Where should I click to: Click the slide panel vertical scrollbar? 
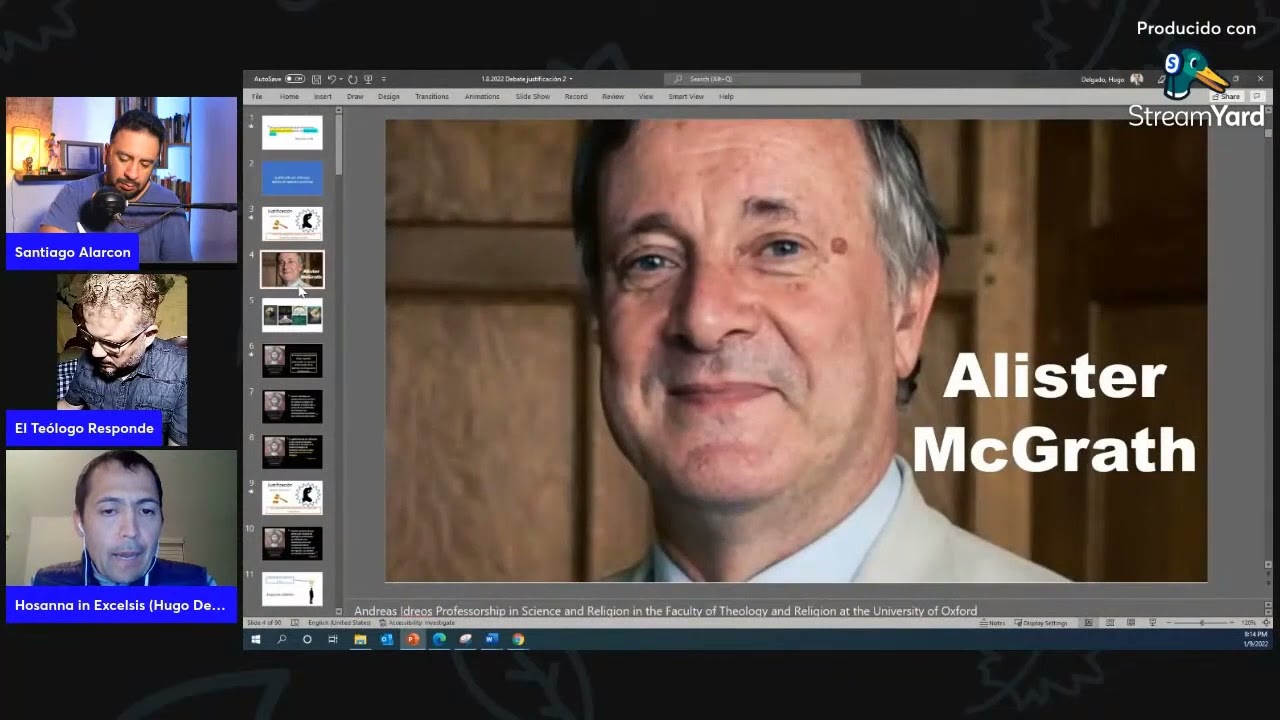339,360
